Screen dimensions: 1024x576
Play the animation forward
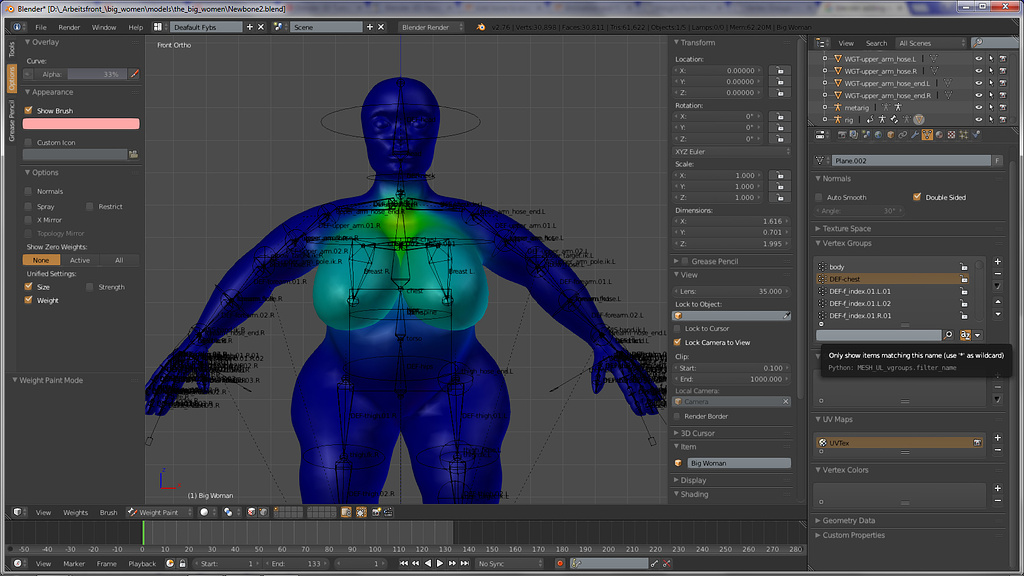[440, 564]
